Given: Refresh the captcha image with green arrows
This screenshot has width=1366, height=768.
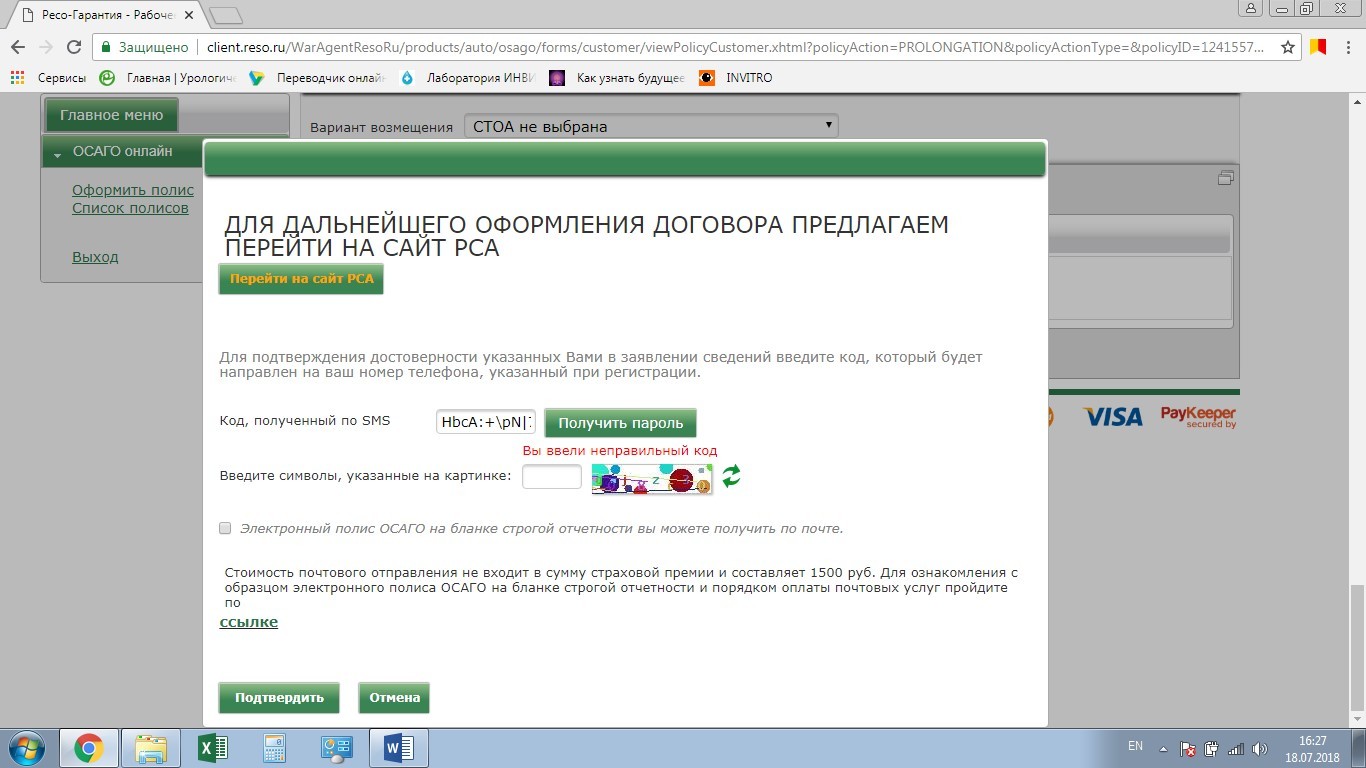Looking at the screenshot, I should [731, 477].
